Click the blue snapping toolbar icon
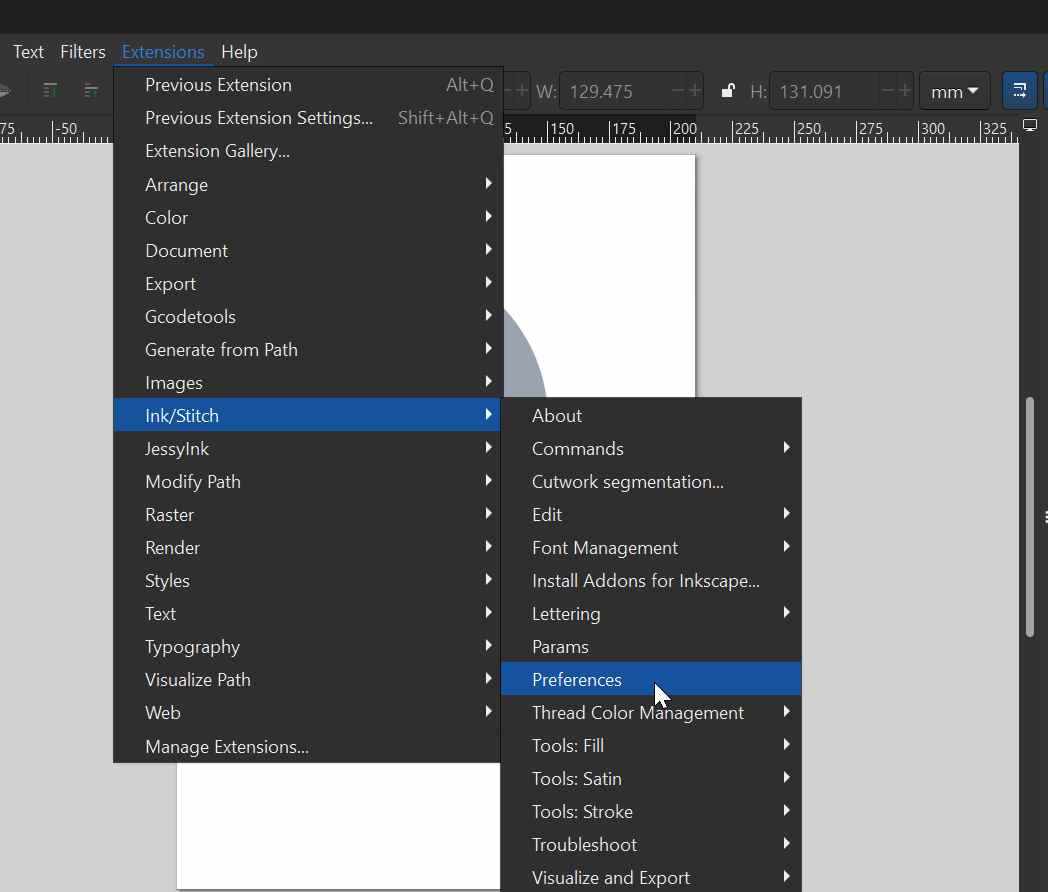The image size is (1048, 892). pos(1019,91)
